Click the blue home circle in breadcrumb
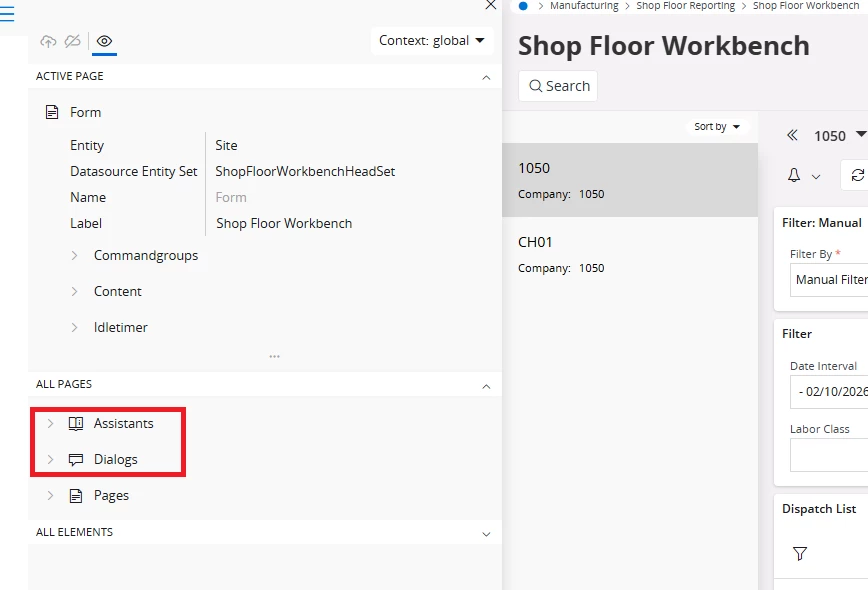Screen dimensions: 868x590 point(523,6)
